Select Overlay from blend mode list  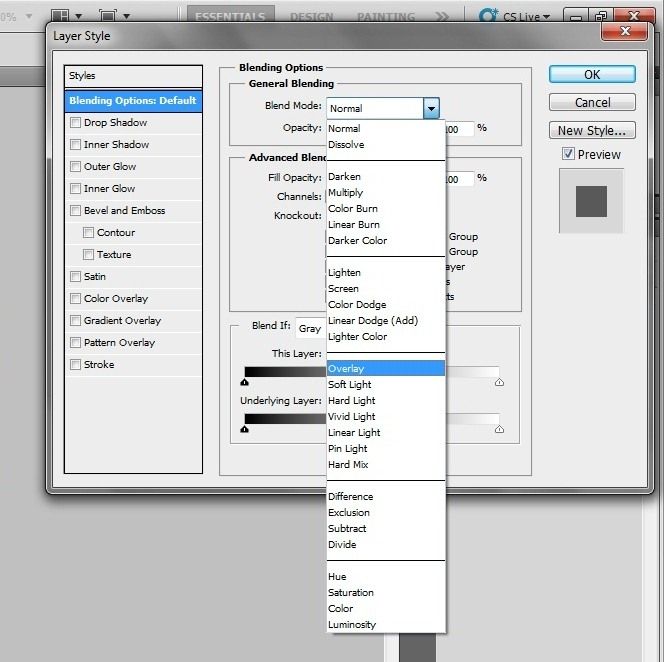tap(346, 369)
